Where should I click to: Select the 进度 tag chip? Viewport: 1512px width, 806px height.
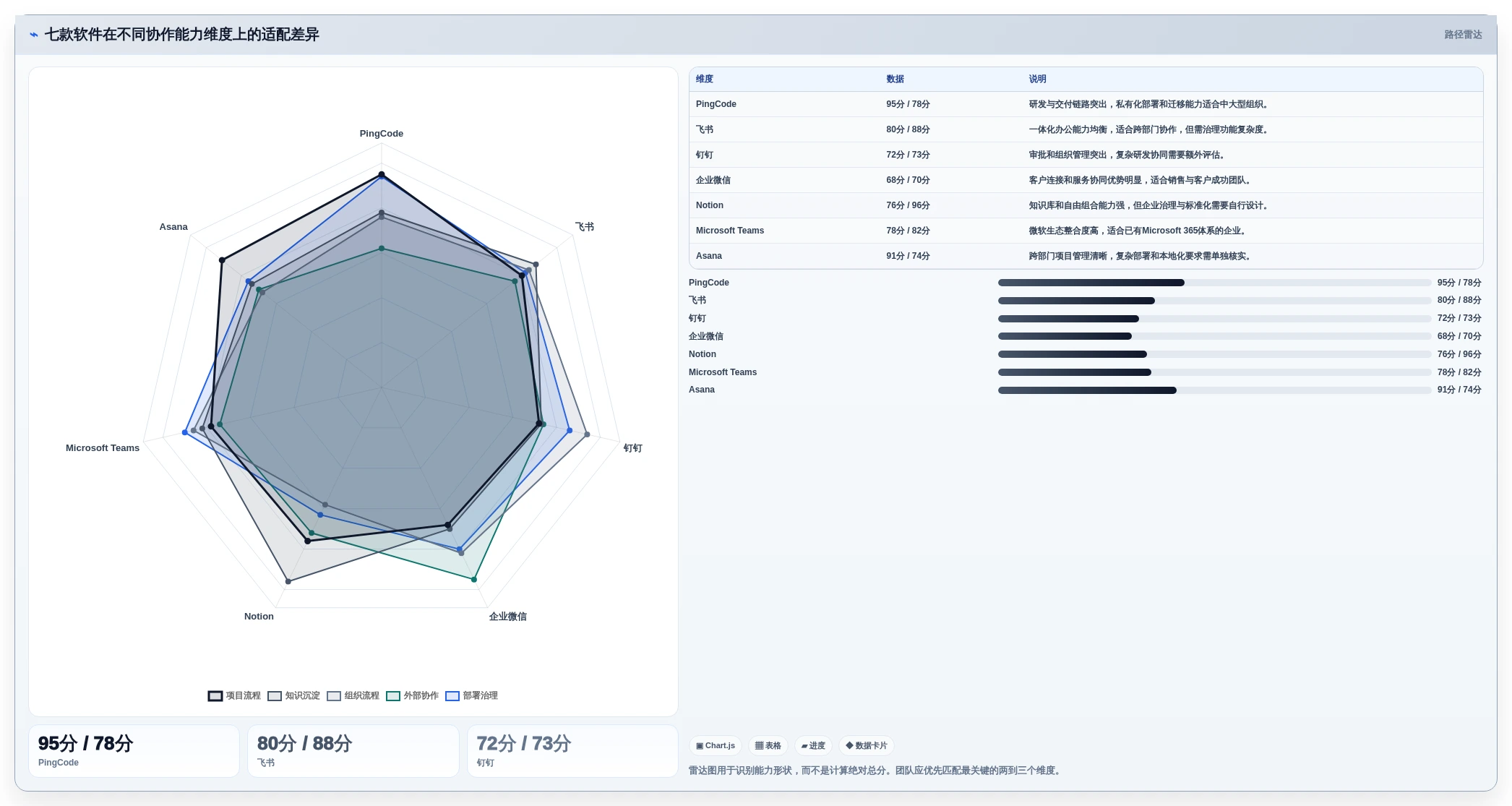[x=813, y=745]
